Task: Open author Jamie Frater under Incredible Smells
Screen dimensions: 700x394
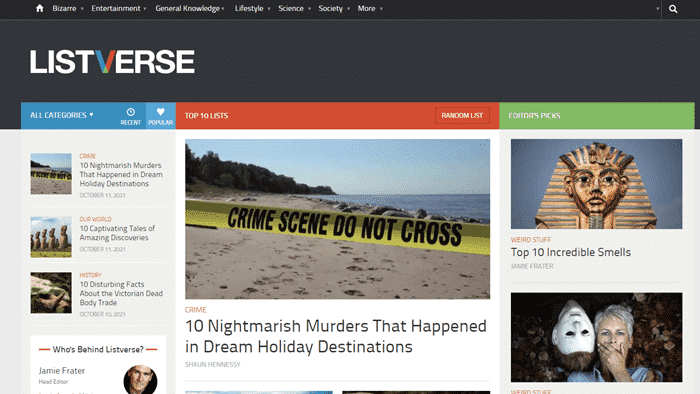Action: pos(532,266)
